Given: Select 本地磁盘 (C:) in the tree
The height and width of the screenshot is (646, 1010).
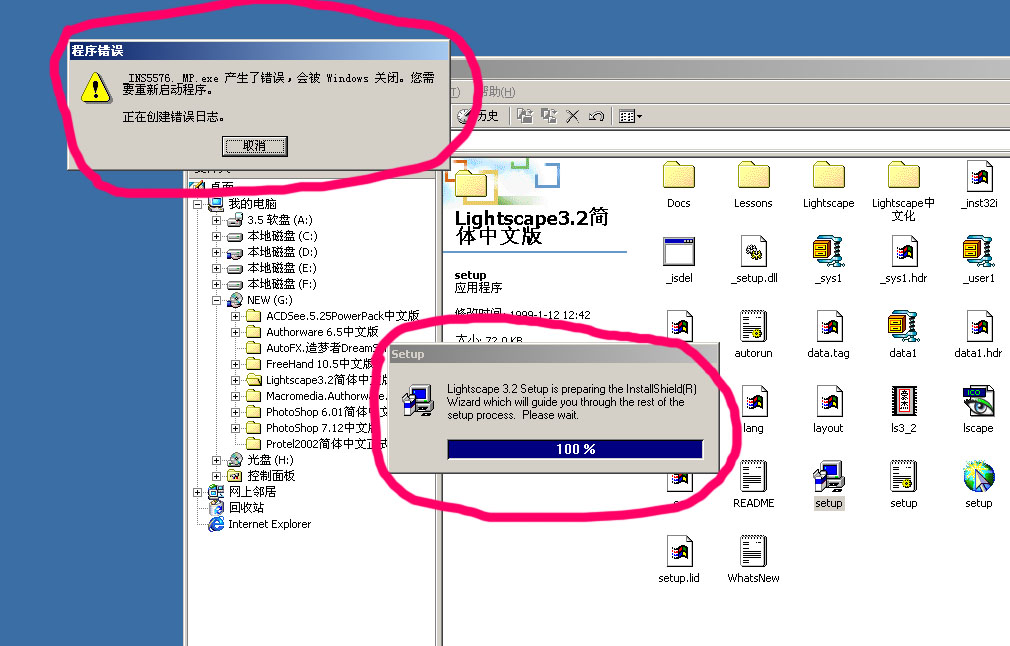Looking at the screenshot, I should pyautogui.click(x=282, y=236).
